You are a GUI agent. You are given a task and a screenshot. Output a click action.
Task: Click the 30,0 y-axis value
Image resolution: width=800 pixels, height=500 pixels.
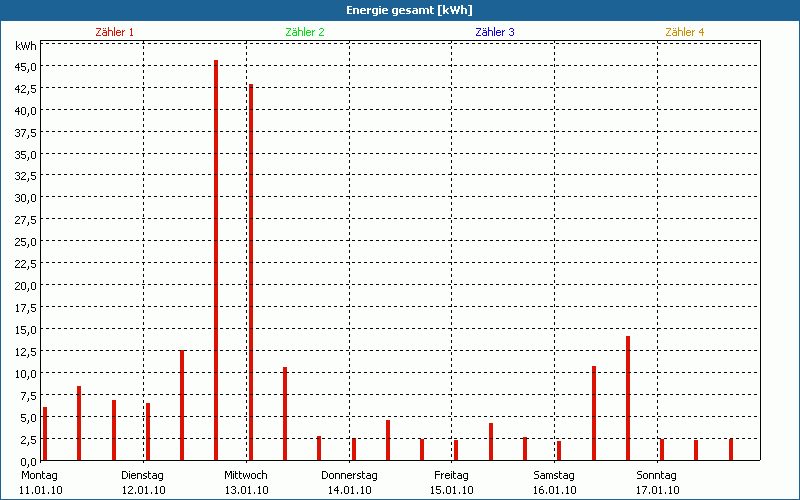tap(26, 198)
